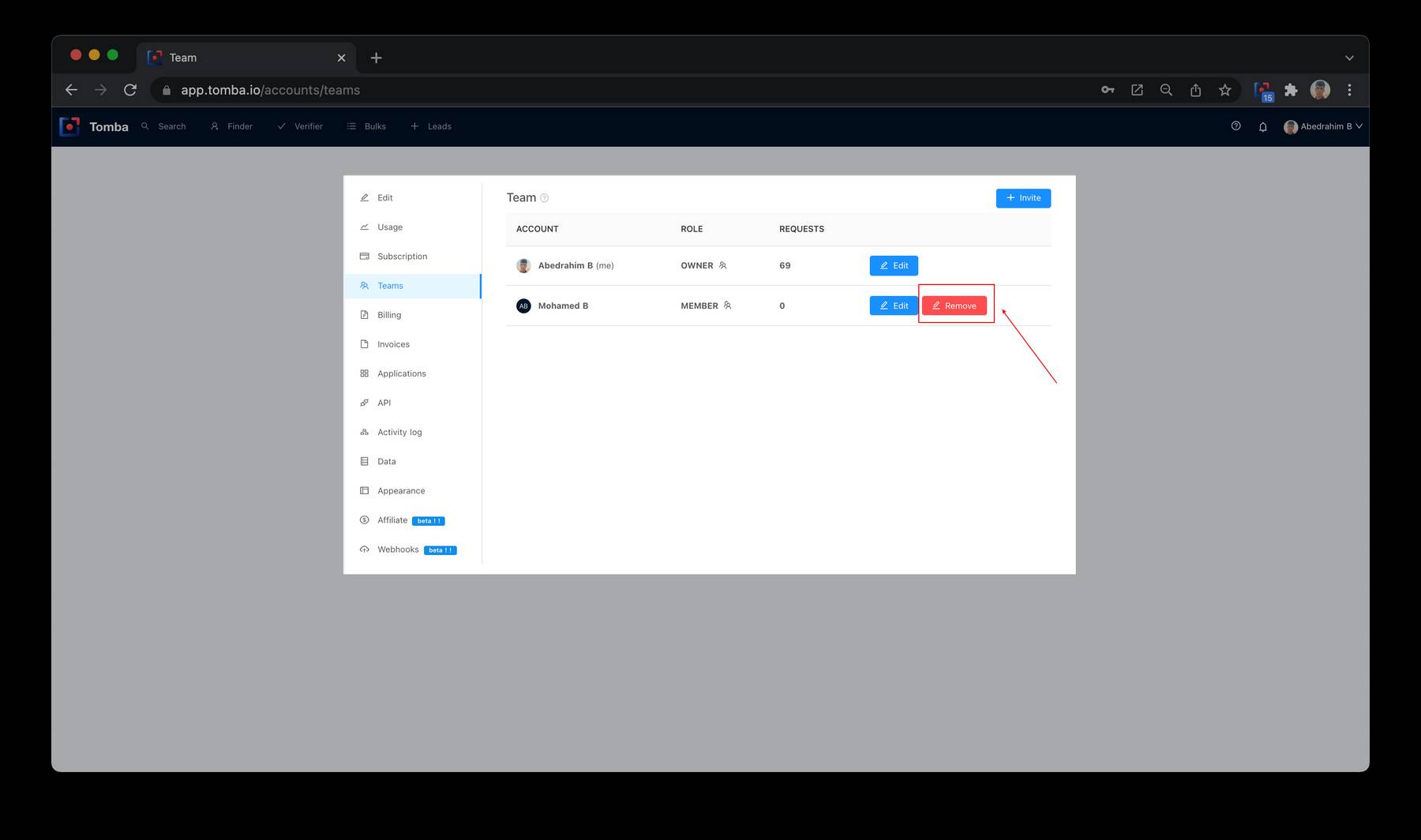Select Billing in the sidebar
Viewport: 1421px width, 840px height.
pos(413,315)
